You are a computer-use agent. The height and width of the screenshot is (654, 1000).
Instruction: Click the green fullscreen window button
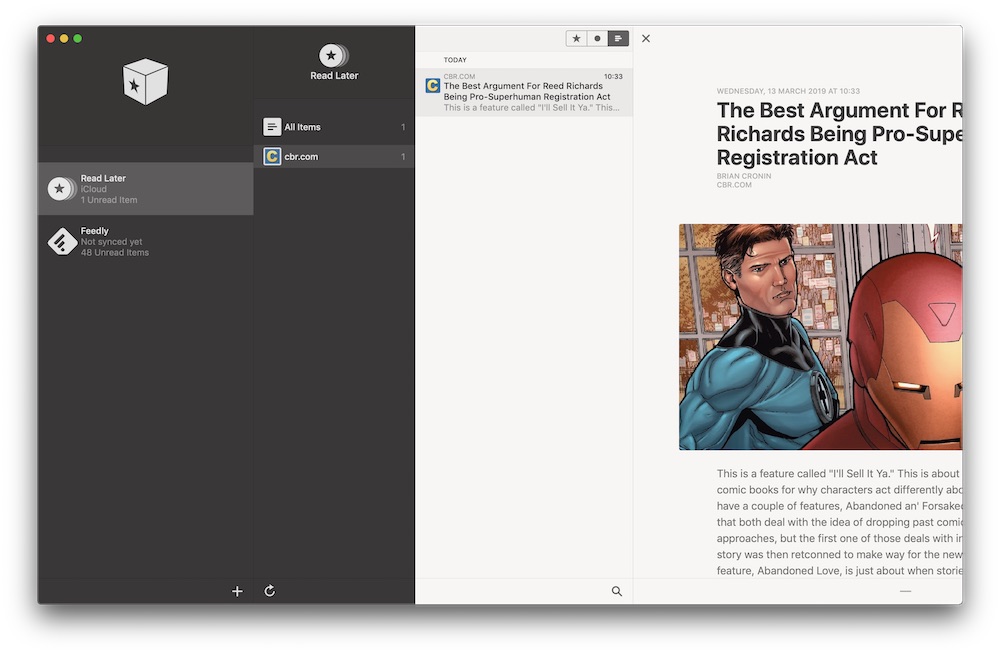[x=78, y=38]
